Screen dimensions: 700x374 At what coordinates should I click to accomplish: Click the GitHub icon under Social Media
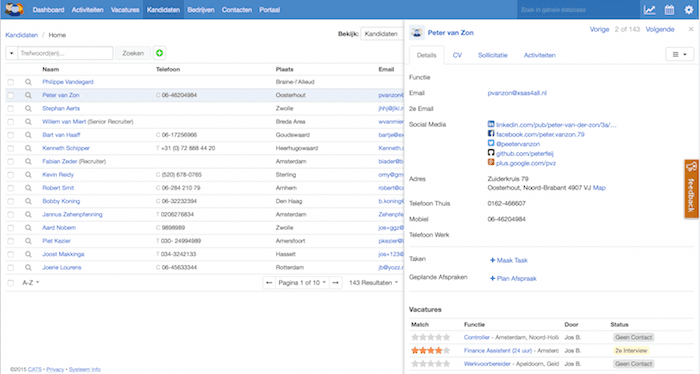click(491, 153)
